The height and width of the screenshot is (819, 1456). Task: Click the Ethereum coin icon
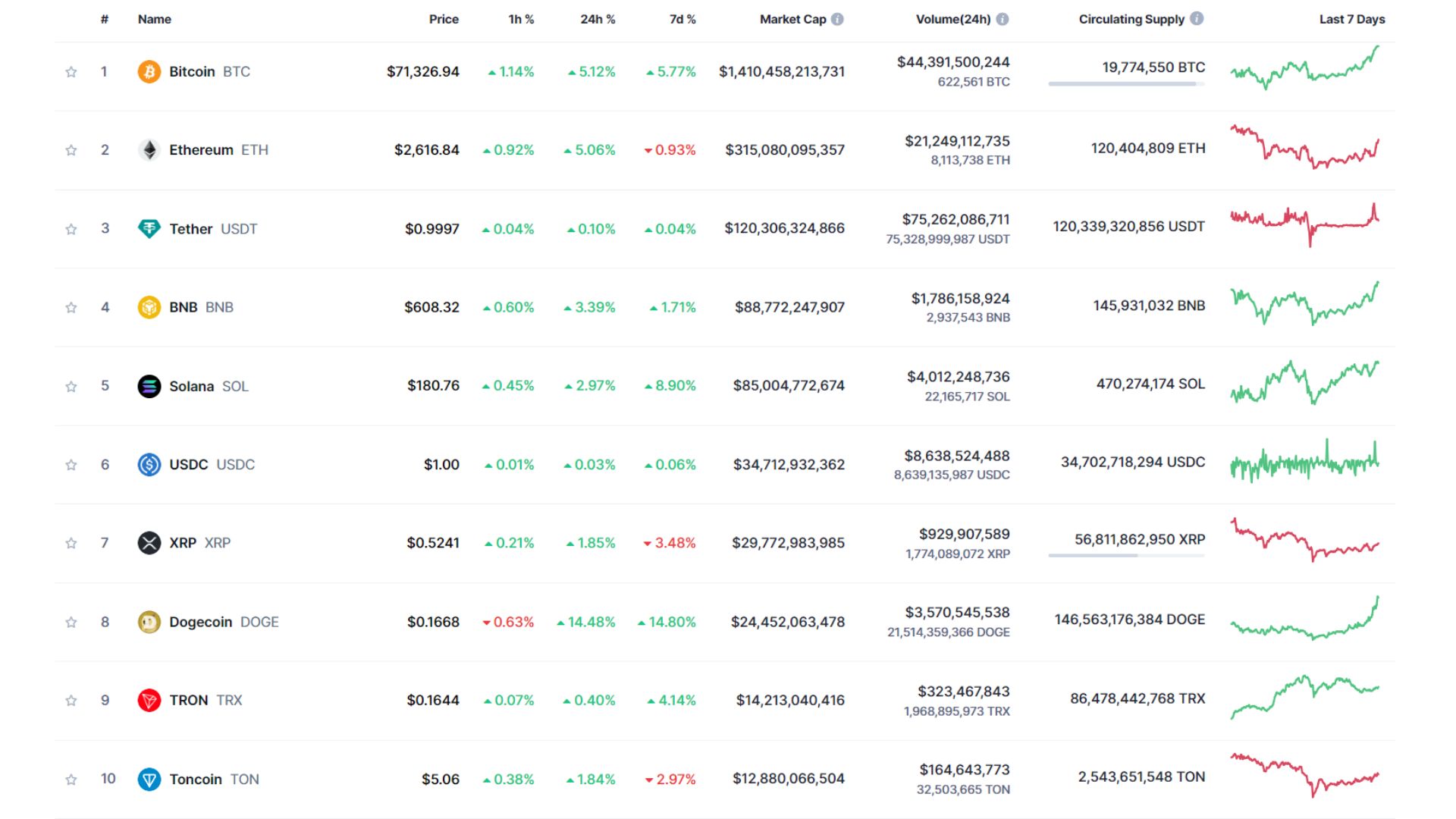(149, 149)
